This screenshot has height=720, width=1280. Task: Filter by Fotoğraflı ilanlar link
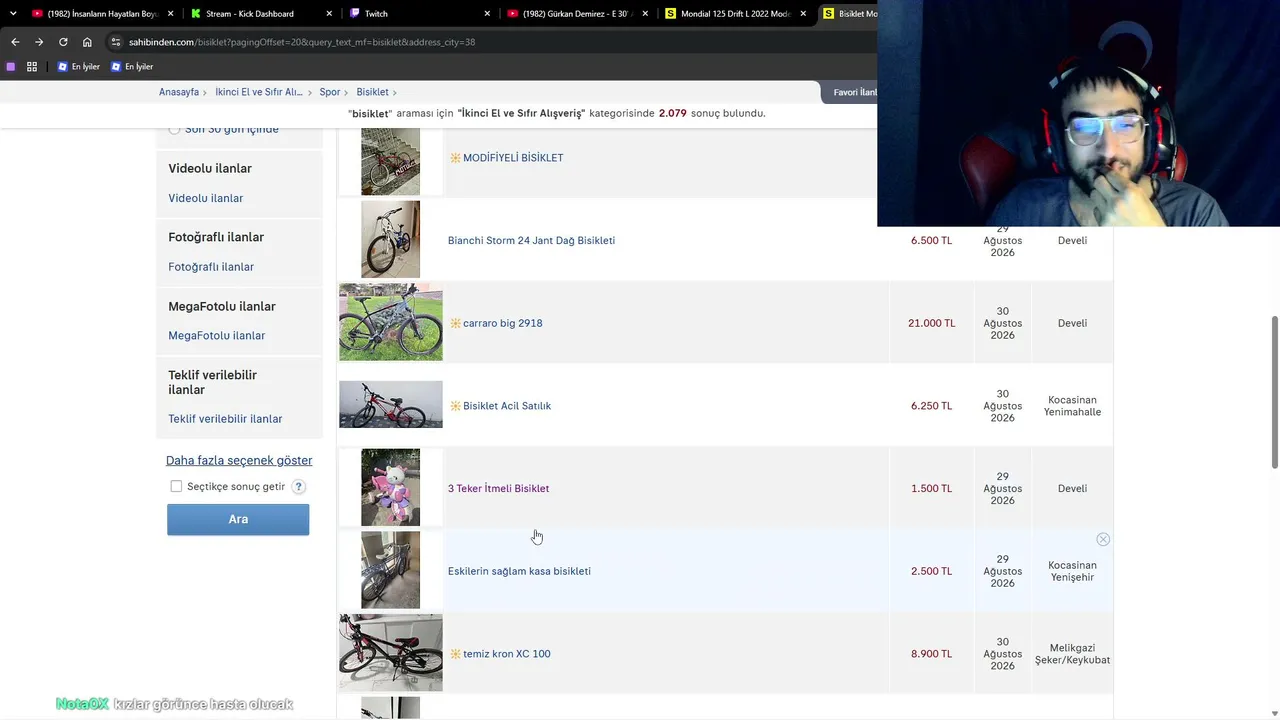pos(211,267)
